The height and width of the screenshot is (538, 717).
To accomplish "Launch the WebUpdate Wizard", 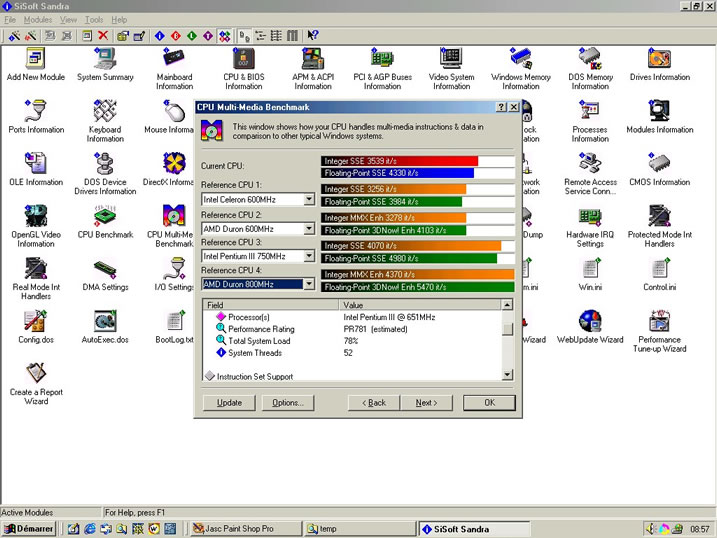I will (x=590, y=327).
